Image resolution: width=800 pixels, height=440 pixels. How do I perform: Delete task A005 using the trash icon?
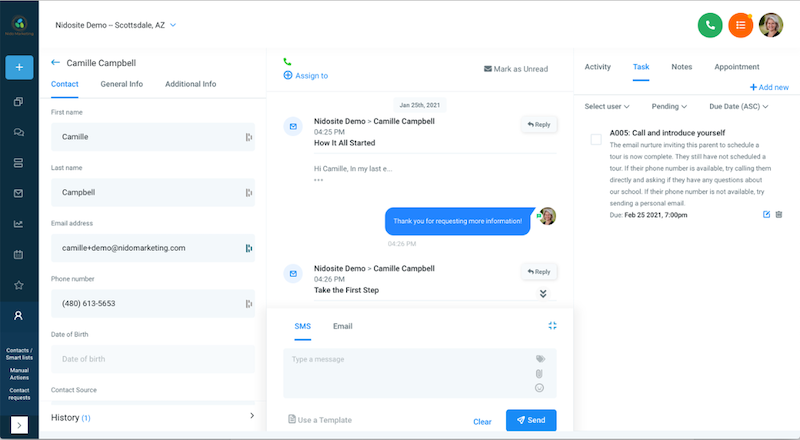[779, 215]
